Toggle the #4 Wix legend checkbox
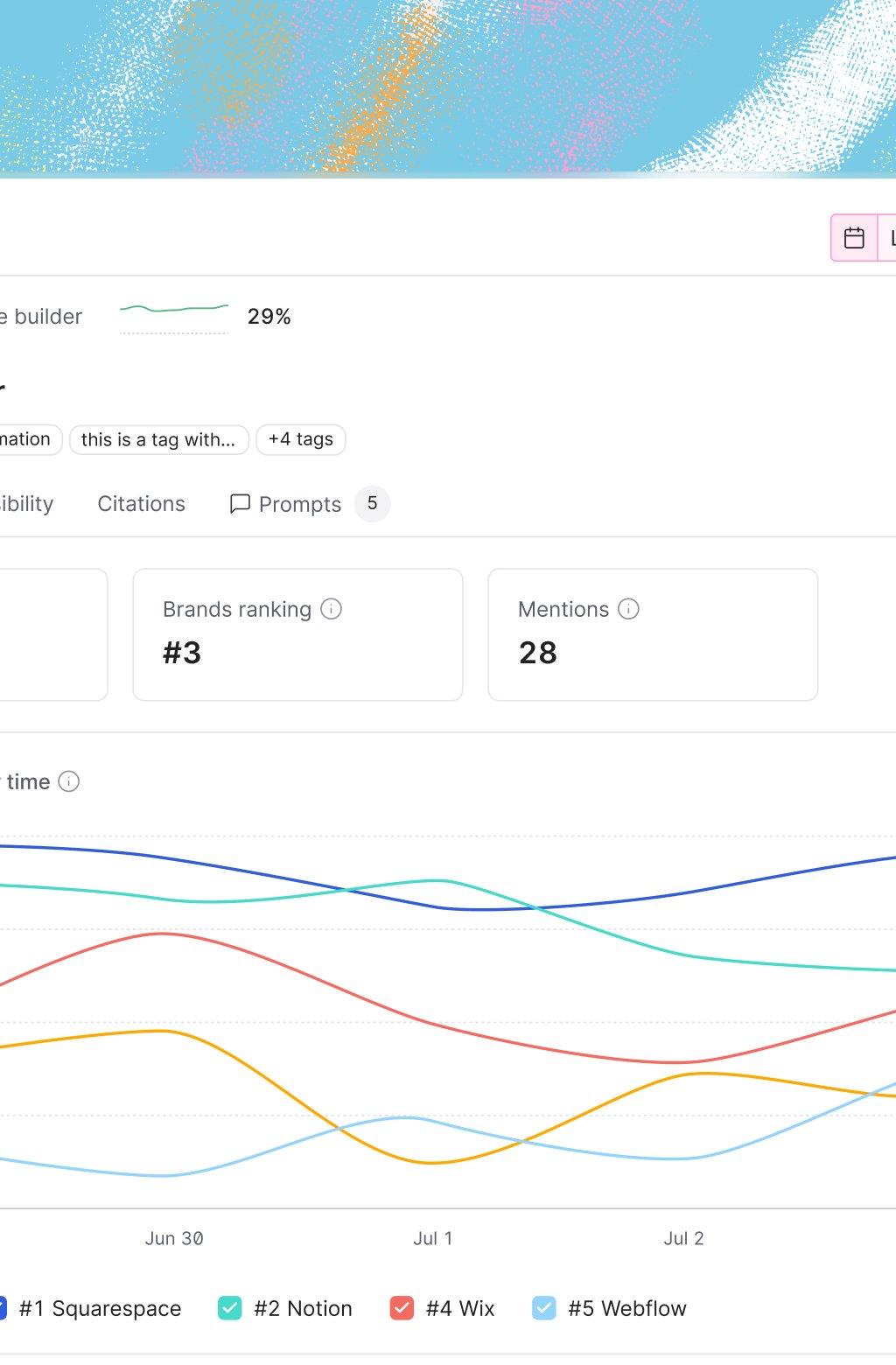 402,1308
